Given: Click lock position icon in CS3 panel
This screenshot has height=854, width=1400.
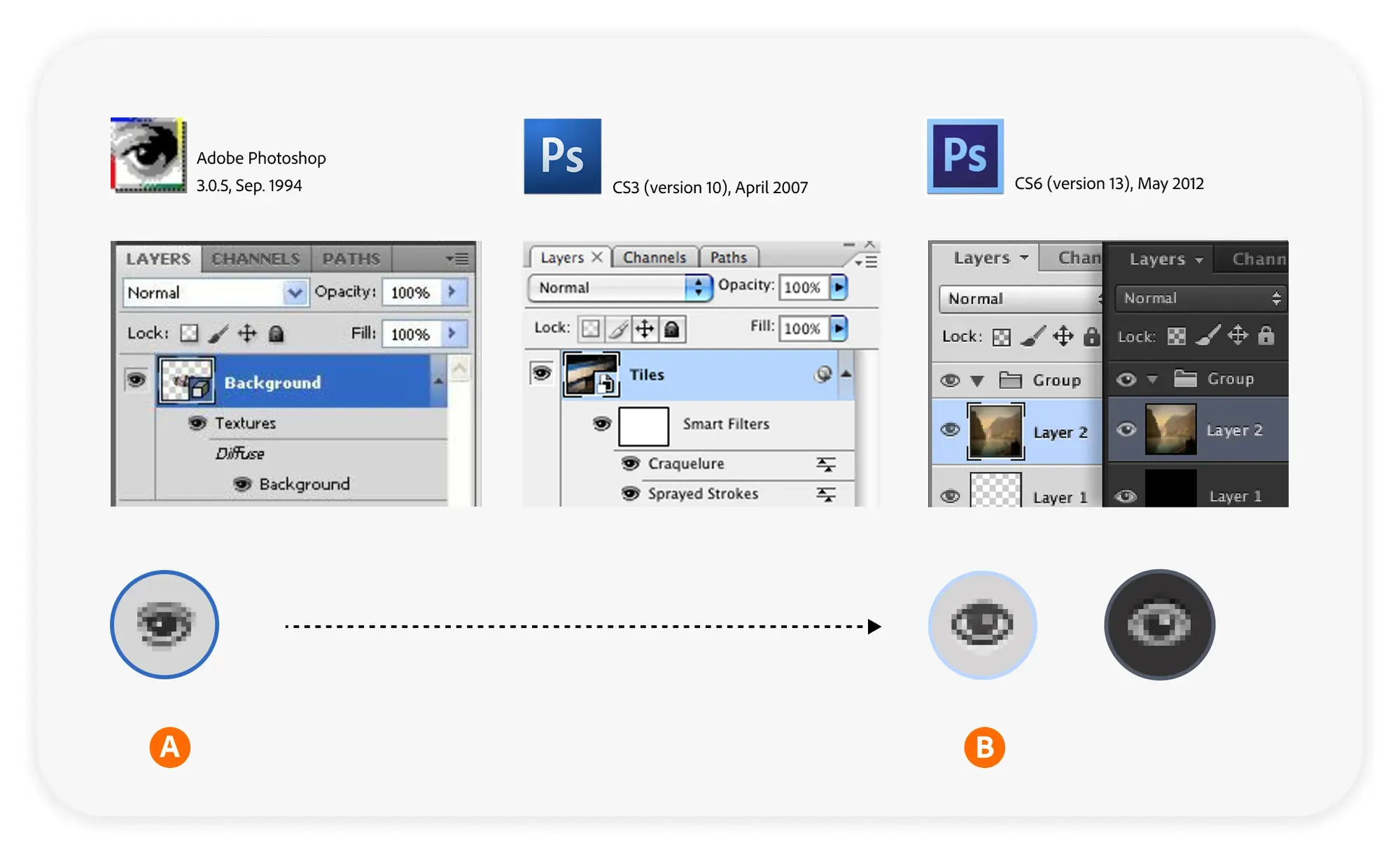Looking at the screenshot, I should 645,328.
